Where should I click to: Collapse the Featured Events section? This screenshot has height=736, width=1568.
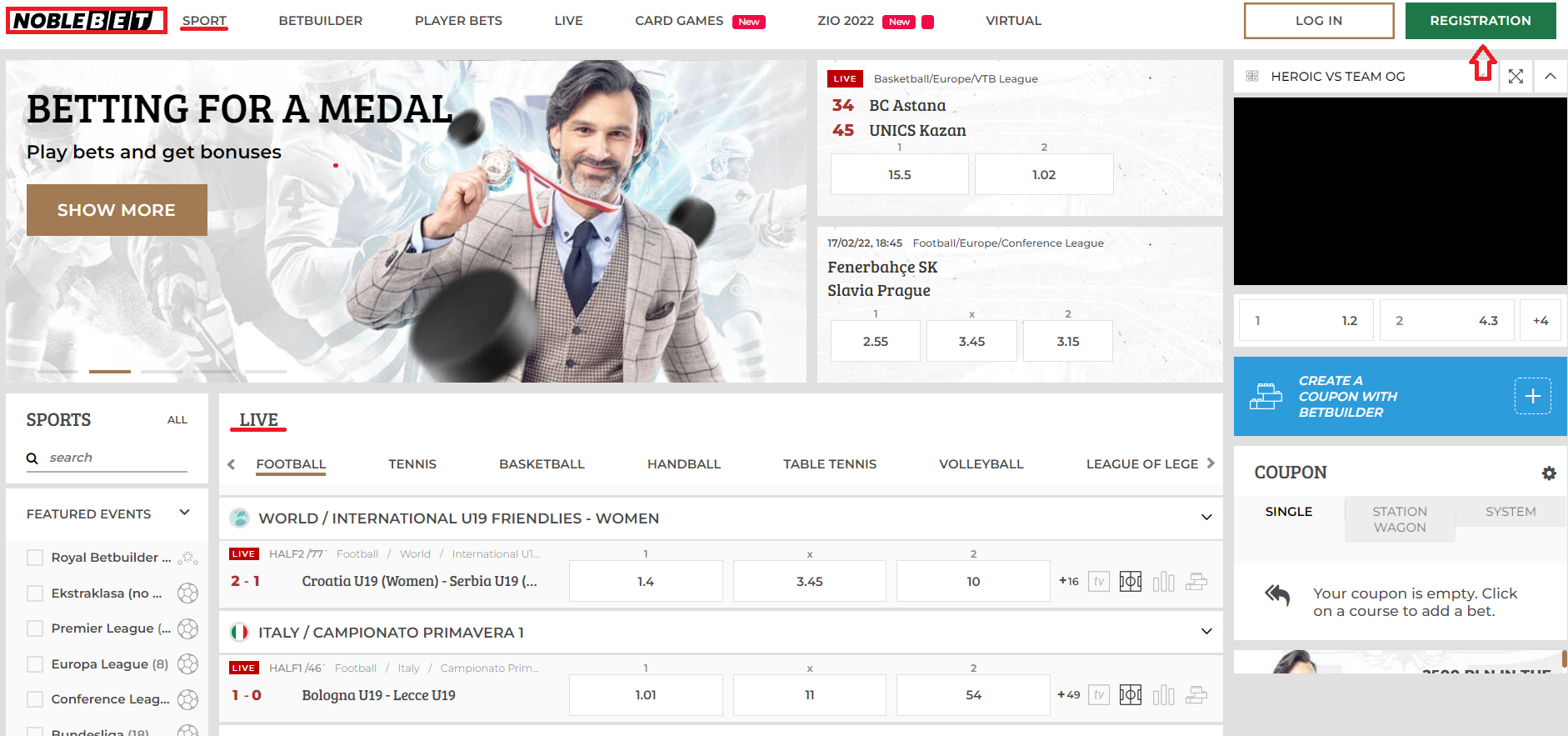click(x=185, y=513)
